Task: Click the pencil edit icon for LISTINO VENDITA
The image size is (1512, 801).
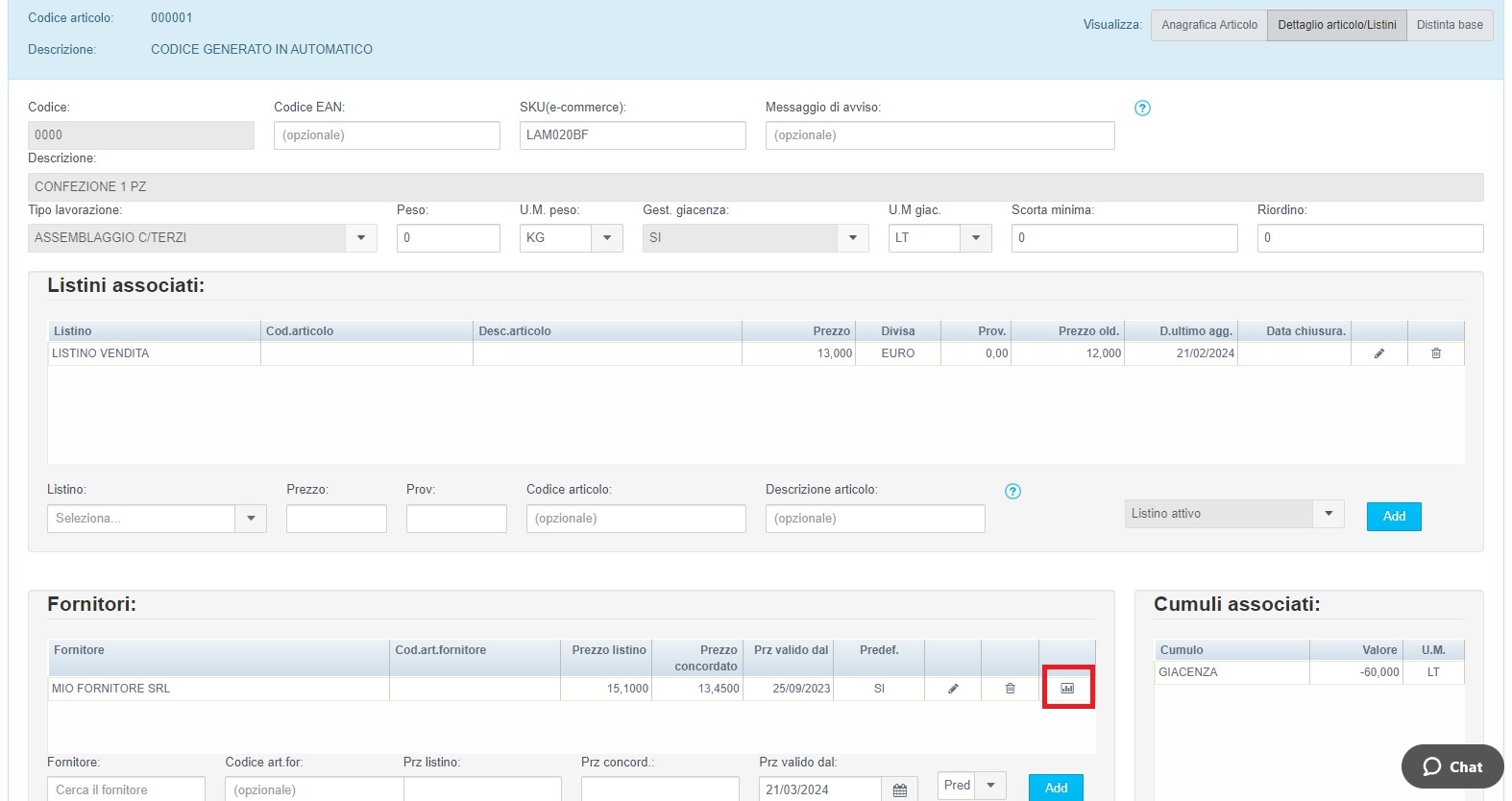Action: click(x=1378, y=353)
